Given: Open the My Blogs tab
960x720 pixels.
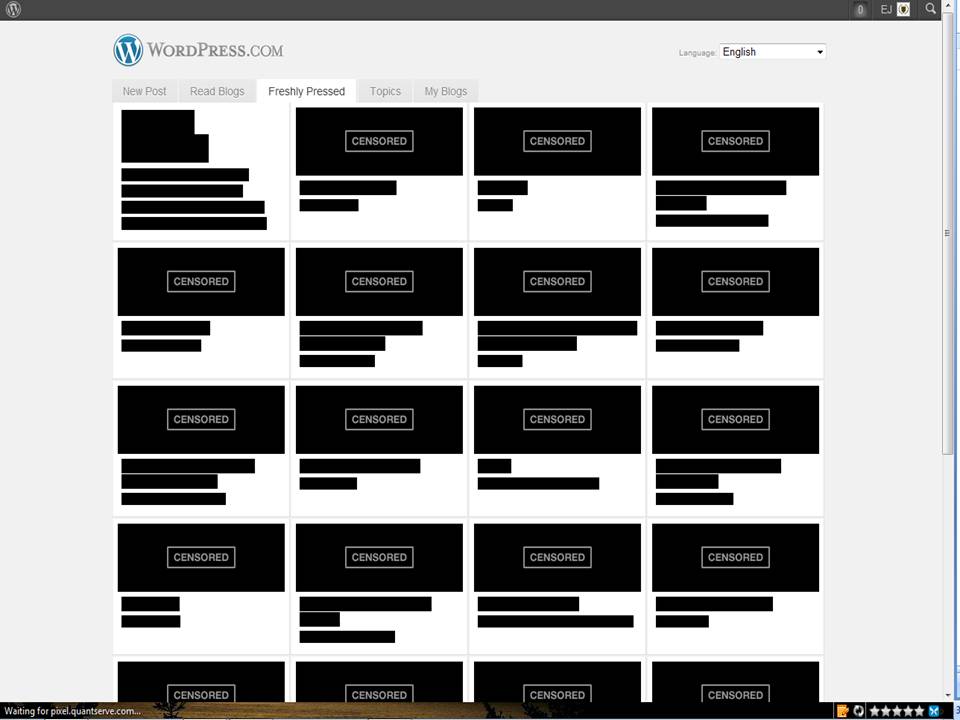Looking at the screenshot, I should point(445,91).
